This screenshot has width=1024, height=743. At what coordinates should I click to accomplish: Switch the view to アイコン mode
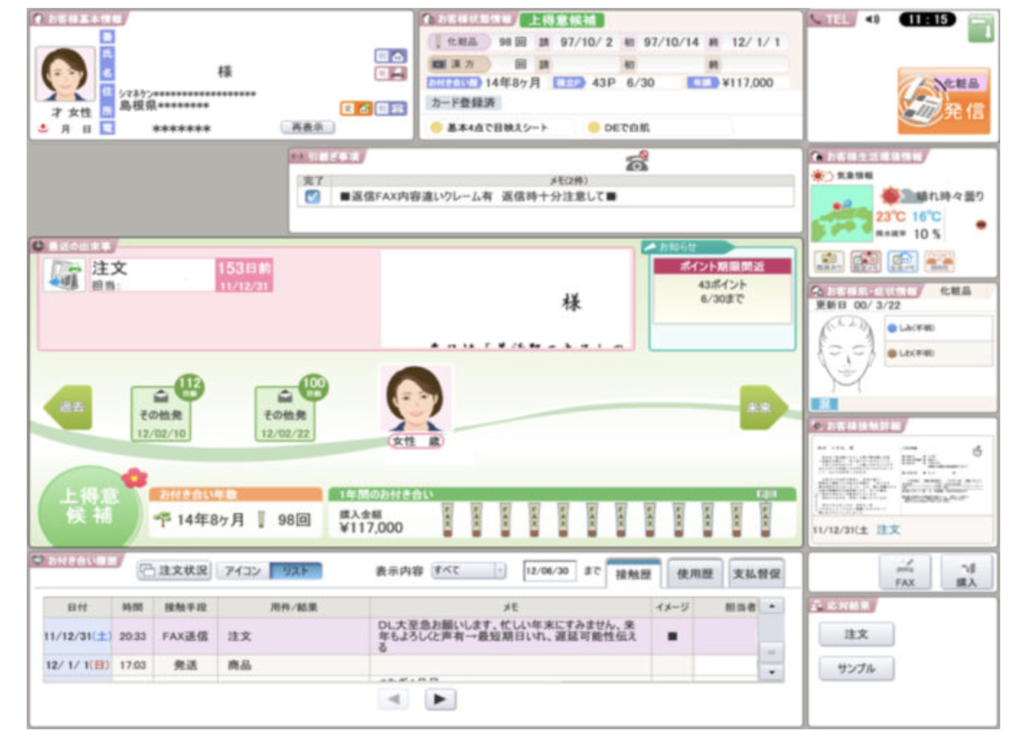tap(242, 571)
